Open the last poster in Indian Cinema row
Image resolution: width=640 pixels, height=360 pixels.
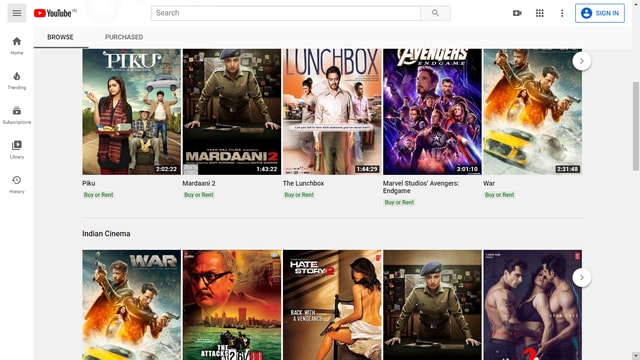(533, 305)
